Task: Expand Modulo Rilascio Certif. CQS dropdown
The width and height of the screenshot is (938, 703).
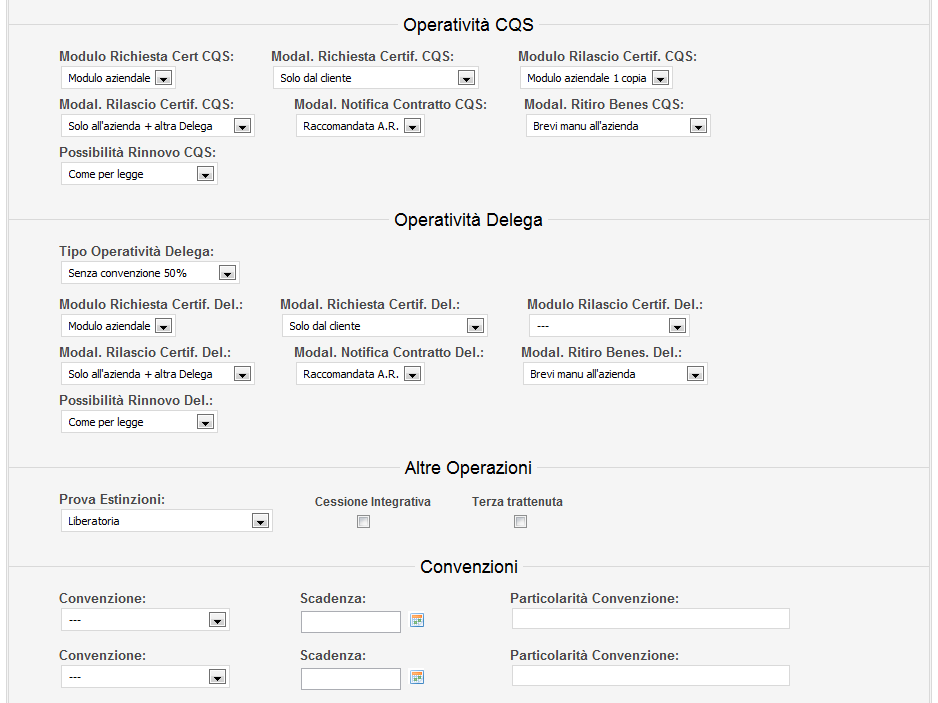Action: coord(596,78)
